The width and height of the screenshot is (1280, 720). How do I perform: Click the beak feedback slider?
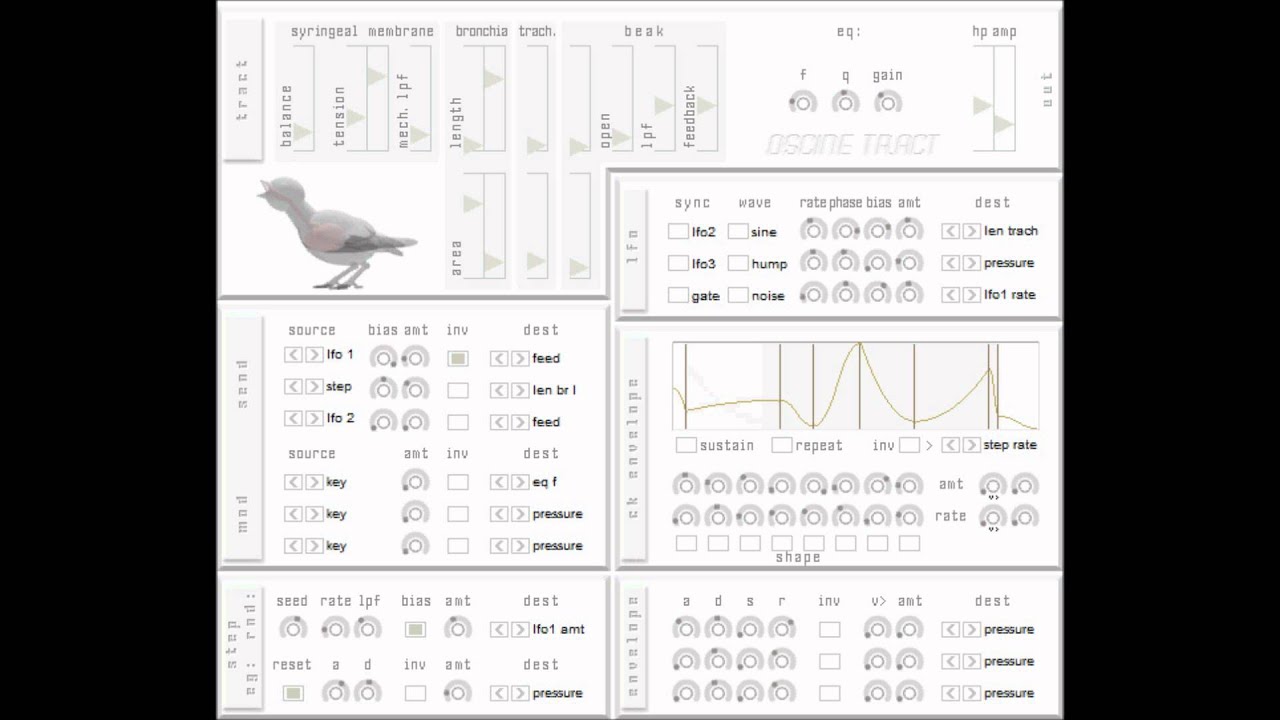tap(706, 99)
